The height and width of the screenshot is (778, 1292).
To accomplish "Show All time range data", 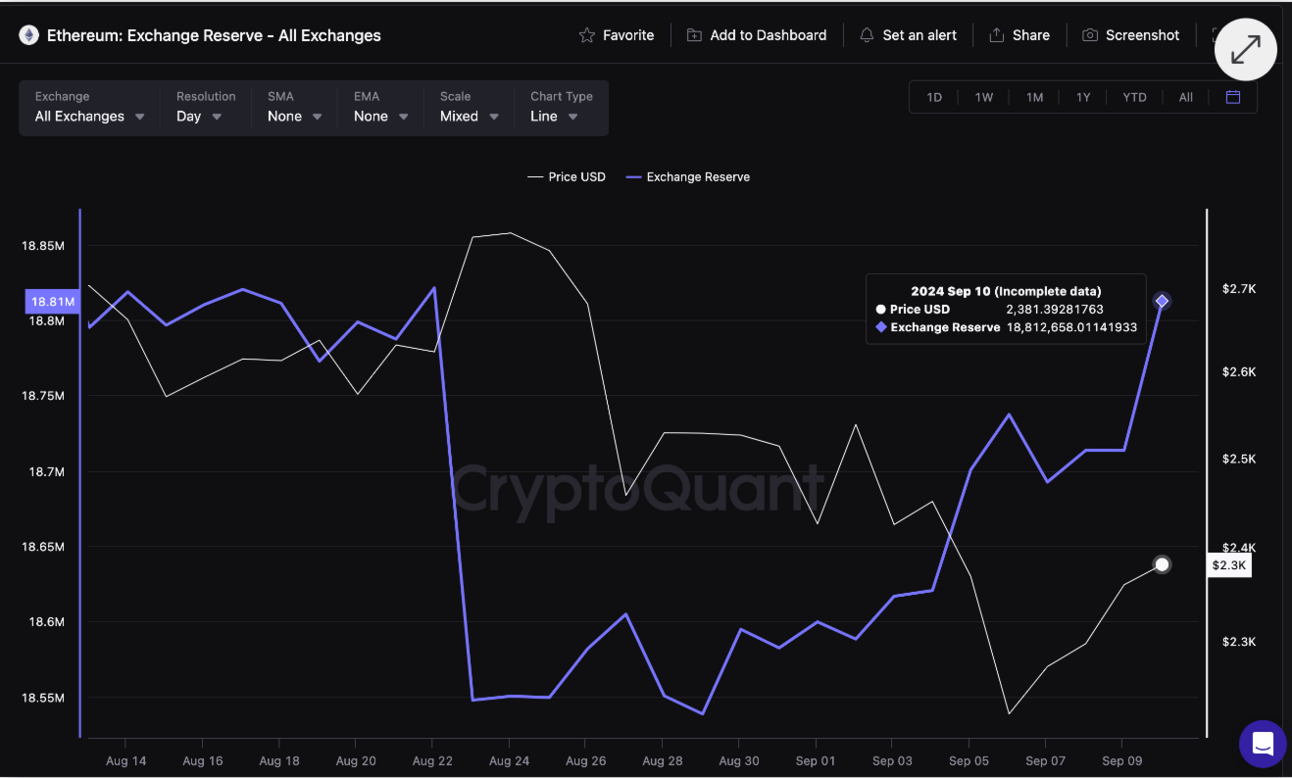I will point(1185,97).
